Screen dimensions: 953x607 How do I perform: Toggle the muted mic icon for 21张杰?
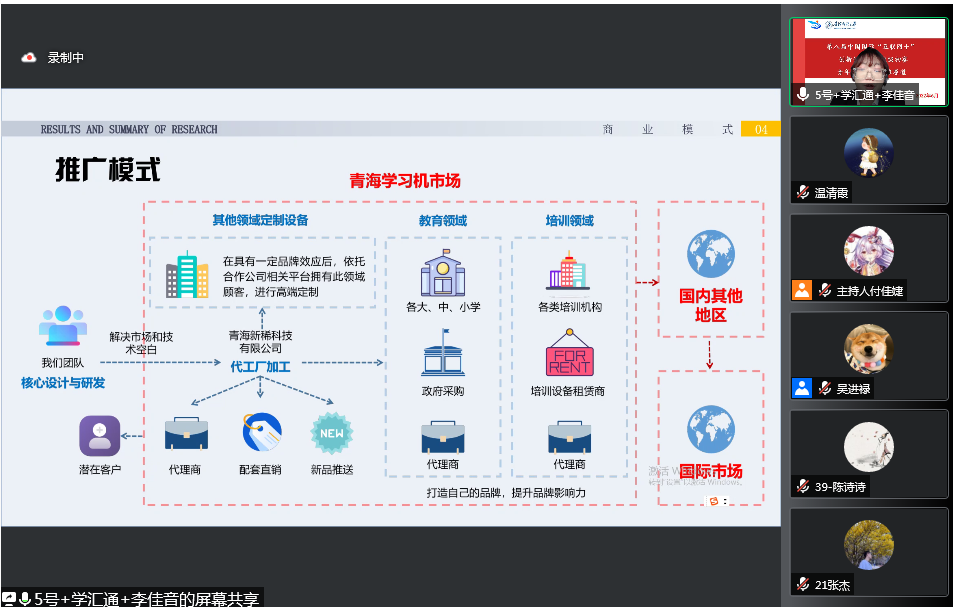click(x=802, y=584)
